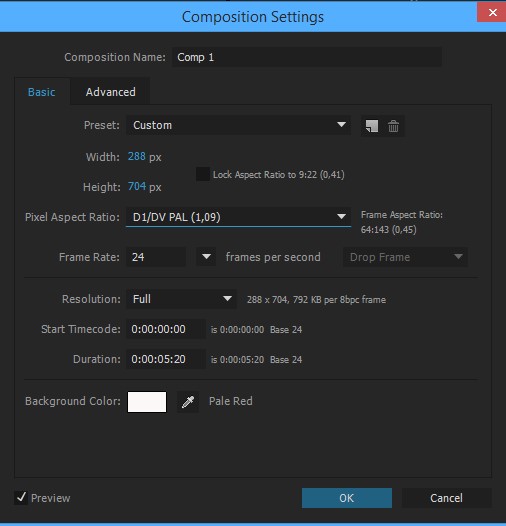This screenshot has width=506, height=526.
Task: Pick background color with eyedropper
Action: tap(188, 402)
